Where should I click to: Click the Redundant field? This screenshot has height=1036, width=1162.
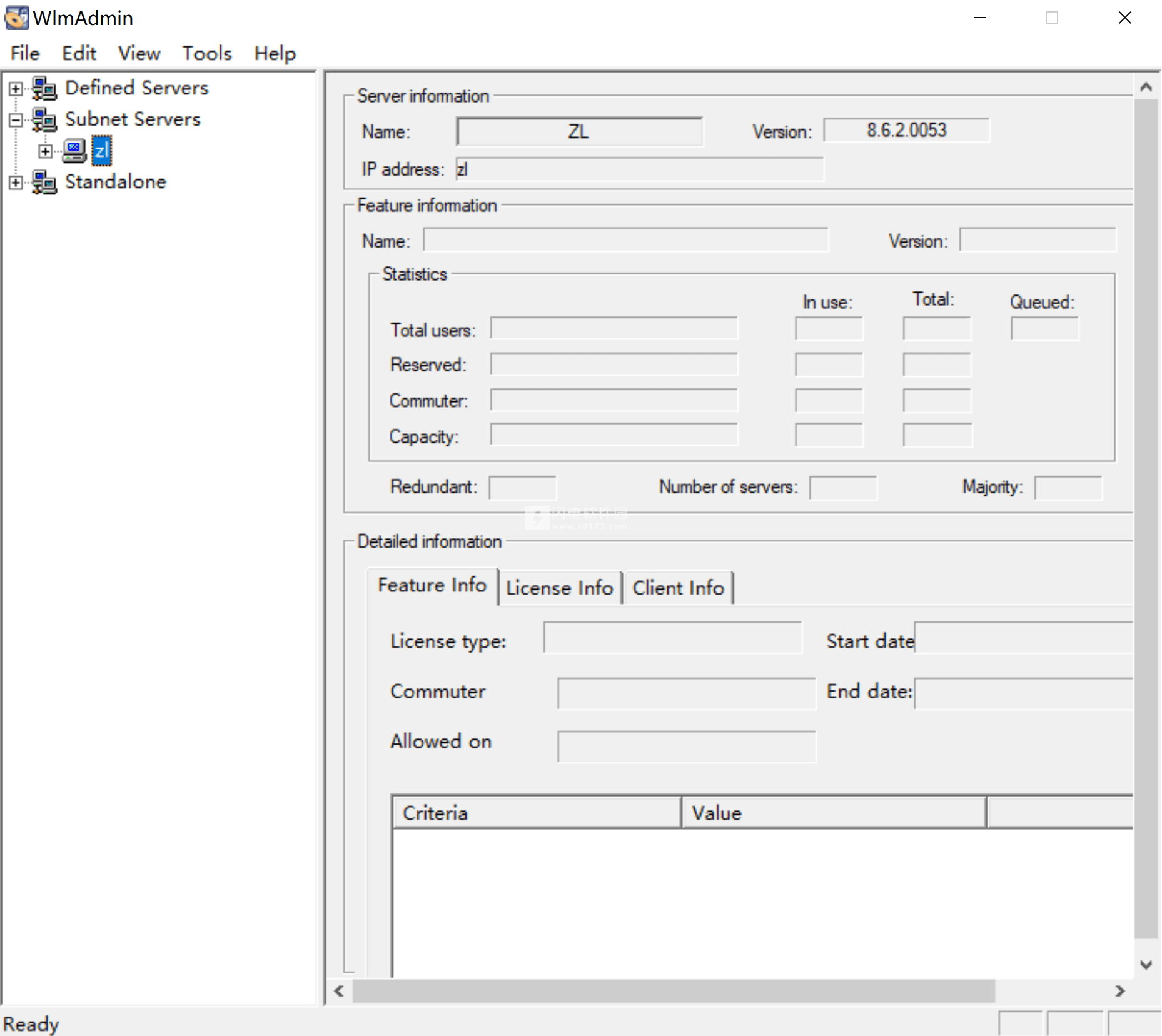coord(523,488)
